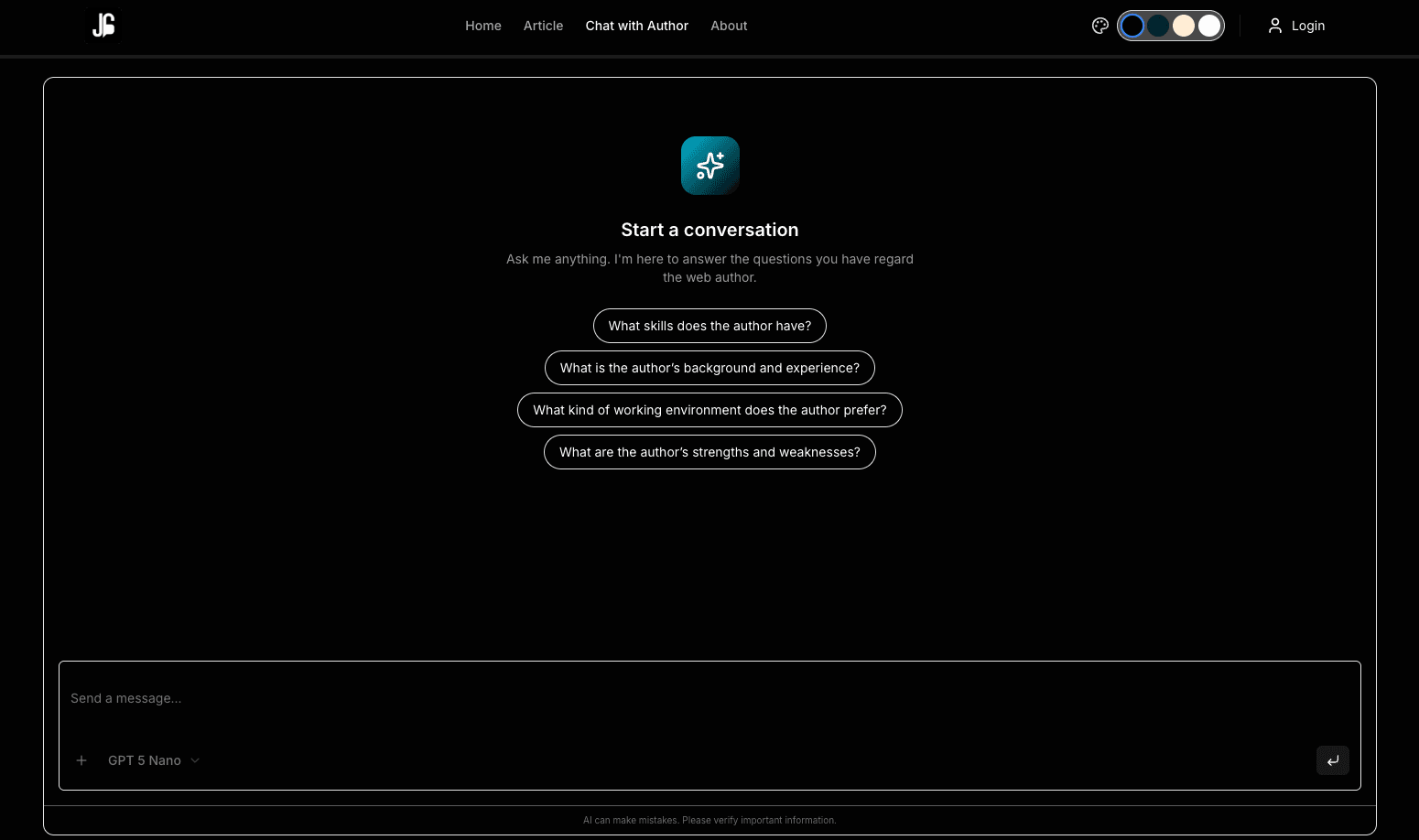Open the About page
The width and height of the screenshot is (1419, 840).
click(729, 26)
